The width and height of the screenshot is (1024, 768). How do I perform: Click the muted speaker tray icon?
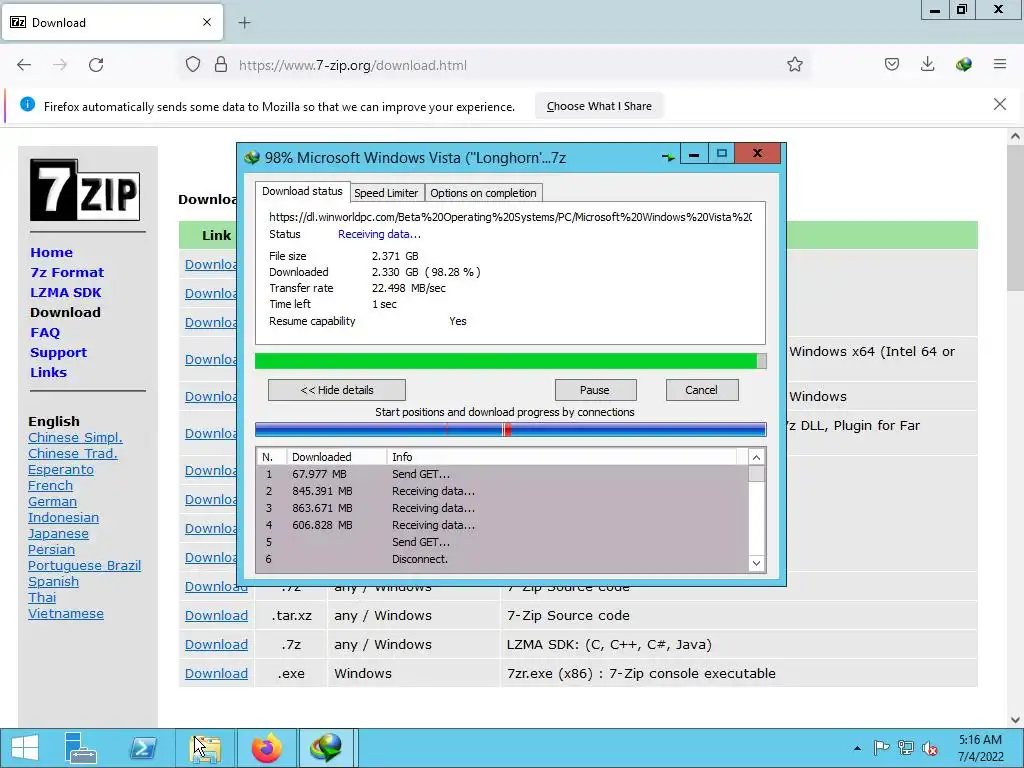(x=930, y=748)
